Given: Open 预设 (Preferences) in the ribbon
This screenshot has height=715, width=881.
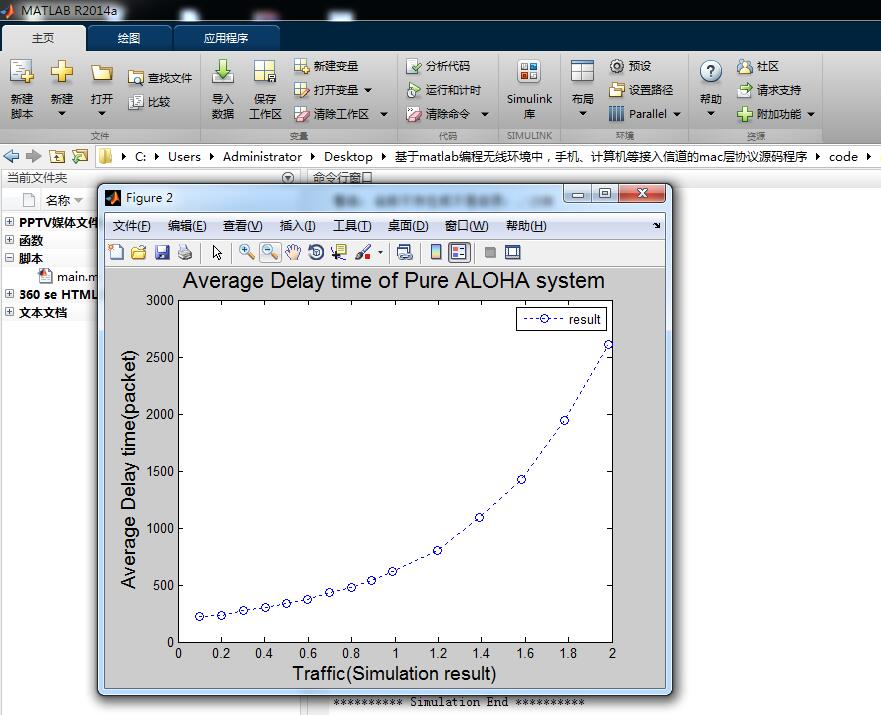Looking at the screenshot, I should (630, 66).
